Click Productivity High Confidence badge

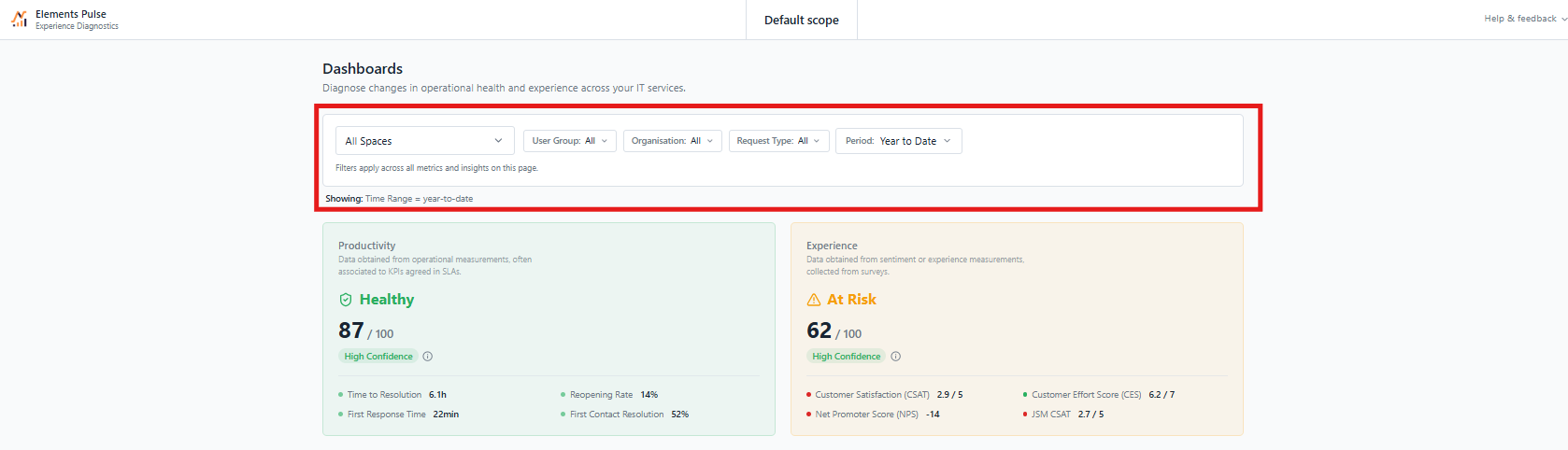pos(378,357)
